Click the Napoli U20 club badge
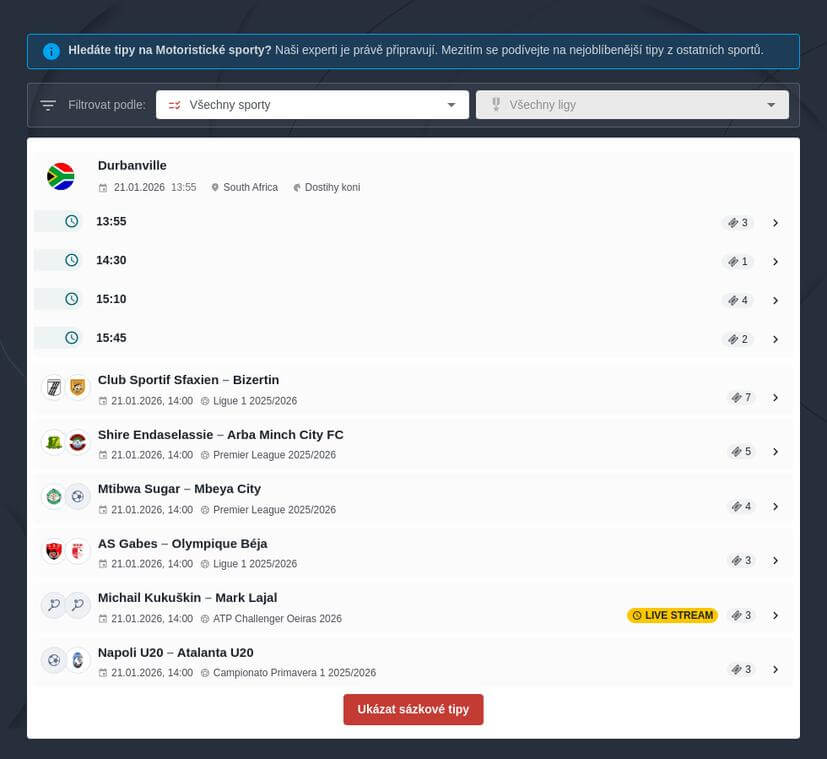 click(x=54, y=659)
